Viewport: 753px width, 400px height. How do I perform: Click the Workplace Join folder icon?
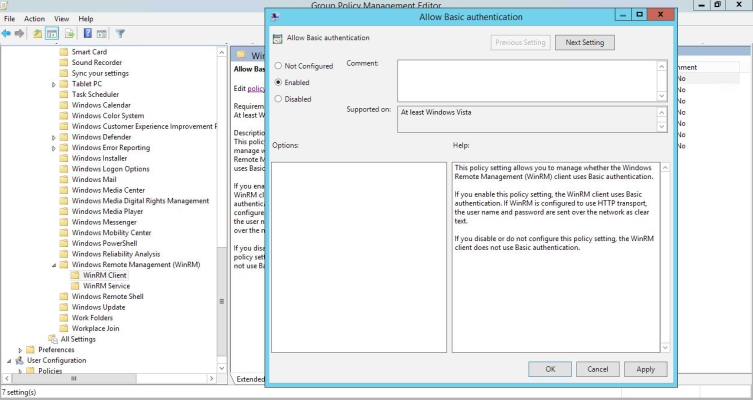click(x=63, y=328)
